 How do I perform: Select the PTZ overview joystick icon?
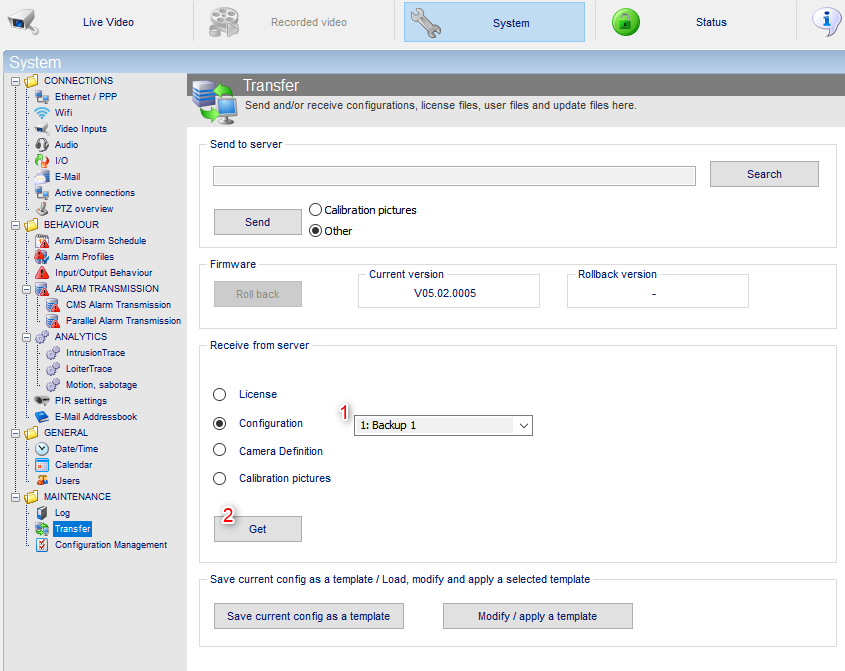[41, 209]
